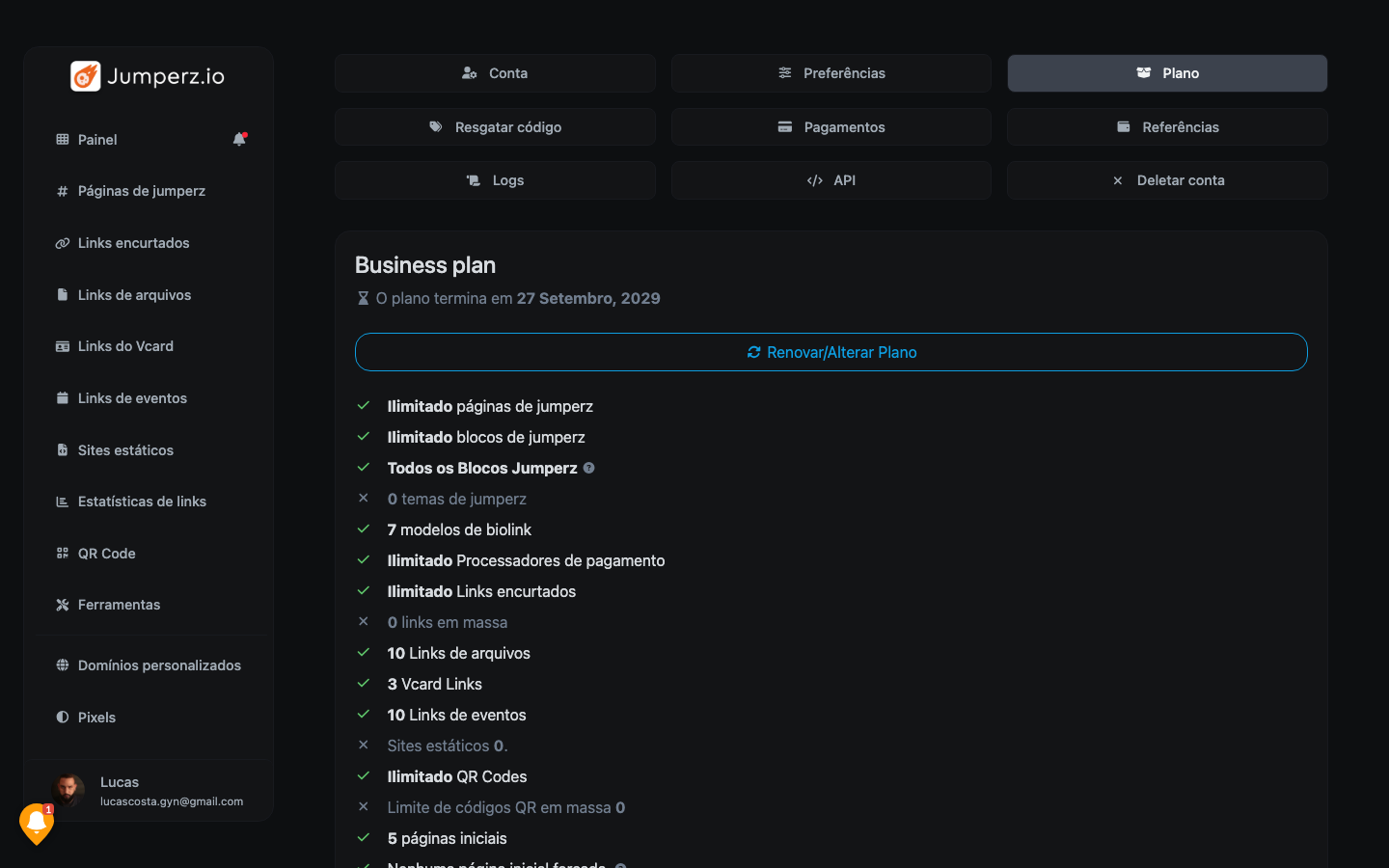Image resolution: width=1389 pixels, height=868 pixels.
Task: Click the '0 temas de jumperz' item
Action: [457, 499]
